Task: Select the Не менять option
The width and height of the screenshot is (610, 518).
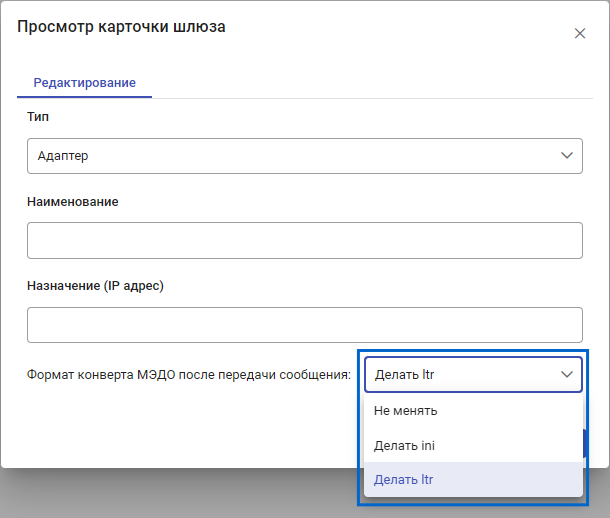Action: [473, 411]
